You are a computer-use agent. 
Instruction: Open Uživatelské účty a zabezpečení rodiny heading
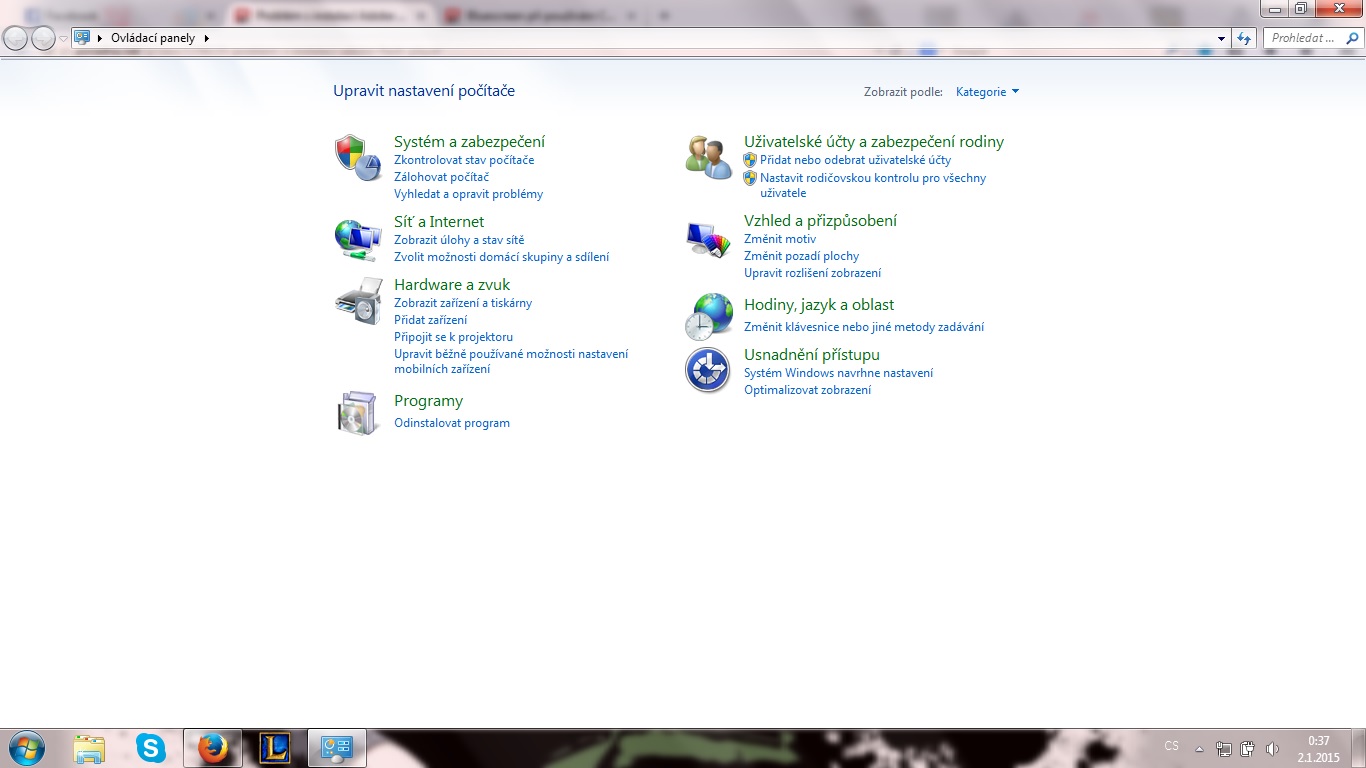point(874,142)
